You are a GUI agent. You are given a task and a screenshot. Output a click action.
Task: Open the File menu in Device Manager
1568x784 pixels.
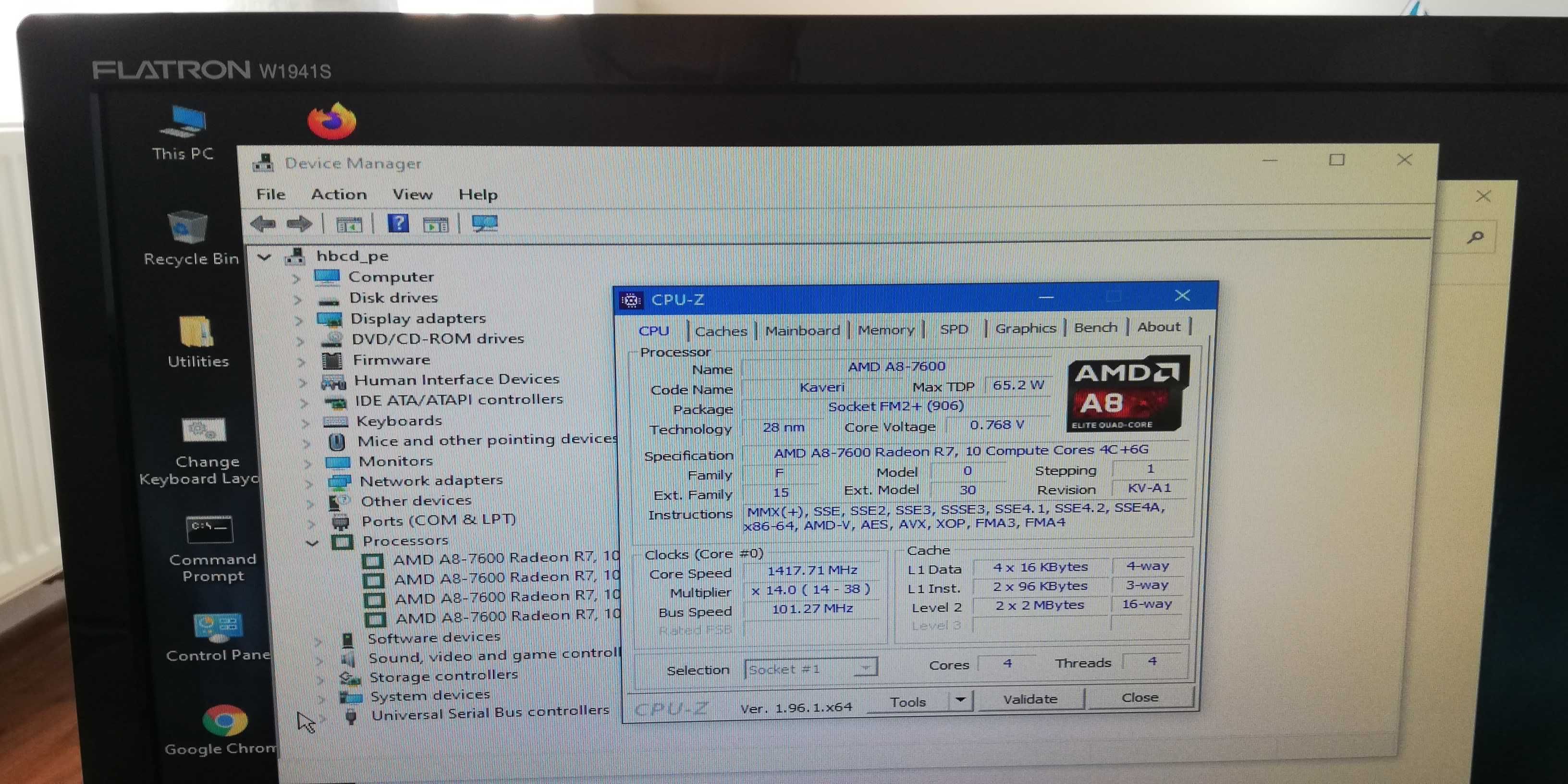coord(271,194)
